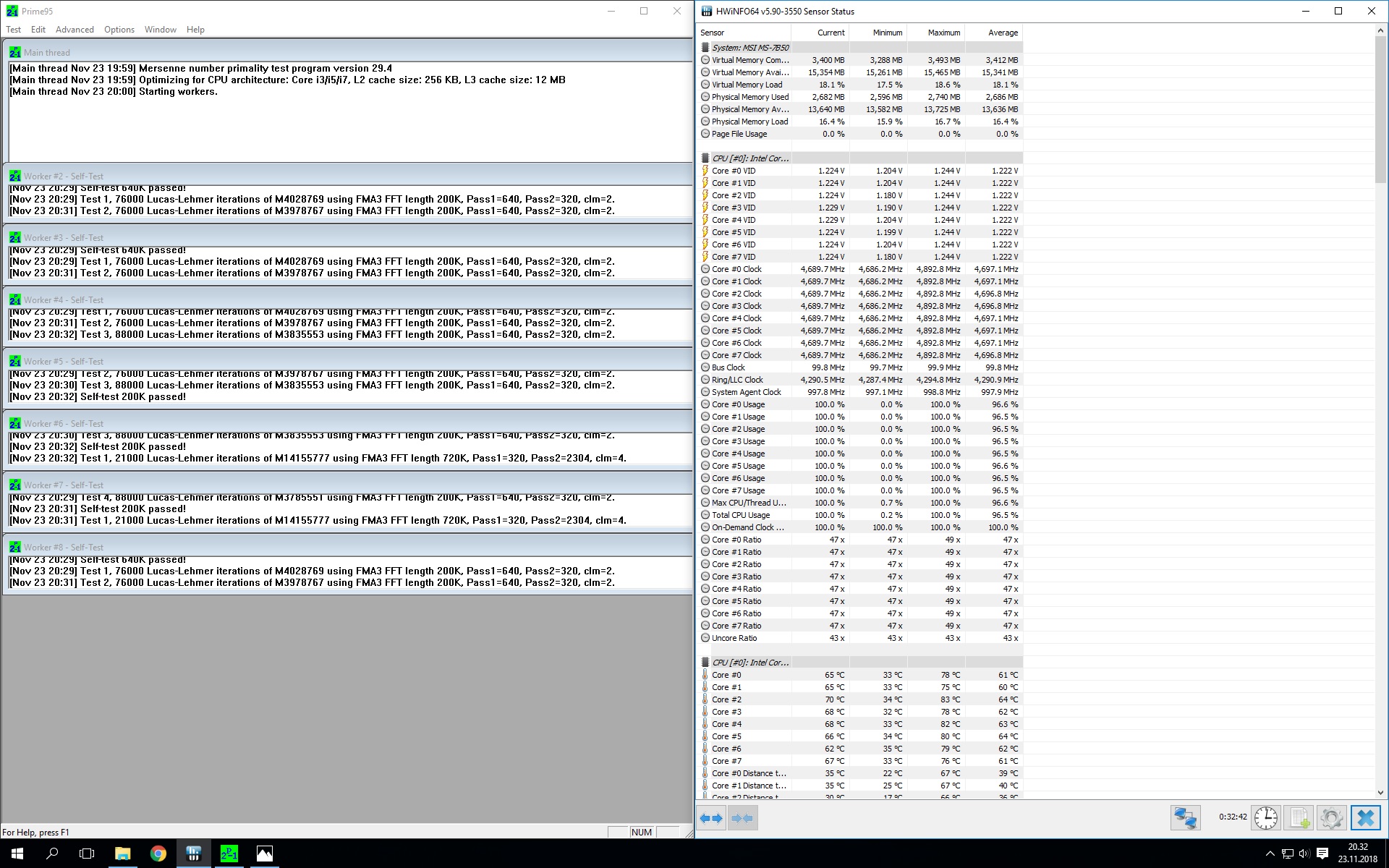Select the Core #5 Ratio row
Viewport: 1389px width, 868px height.
859,601
